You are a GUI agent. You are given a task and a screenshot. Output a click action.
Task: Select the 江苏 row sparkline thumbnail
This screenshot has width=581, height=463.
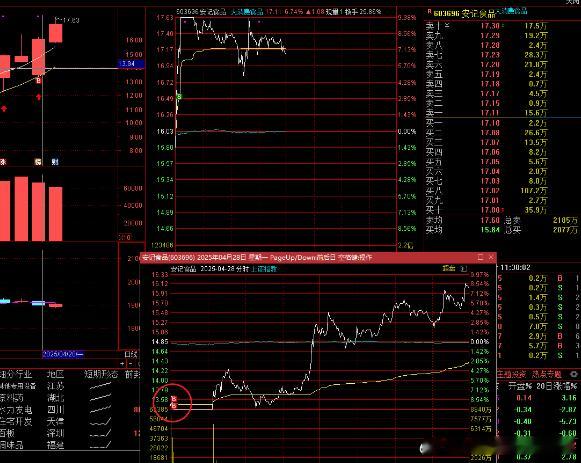tap(100, 386)
